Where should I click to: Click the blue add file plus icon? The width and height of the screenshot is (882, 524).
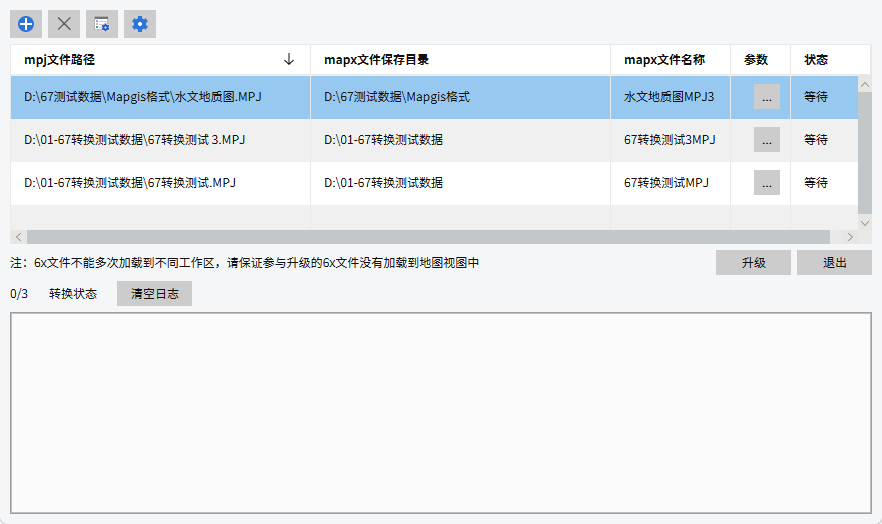(x=26, y=24)
